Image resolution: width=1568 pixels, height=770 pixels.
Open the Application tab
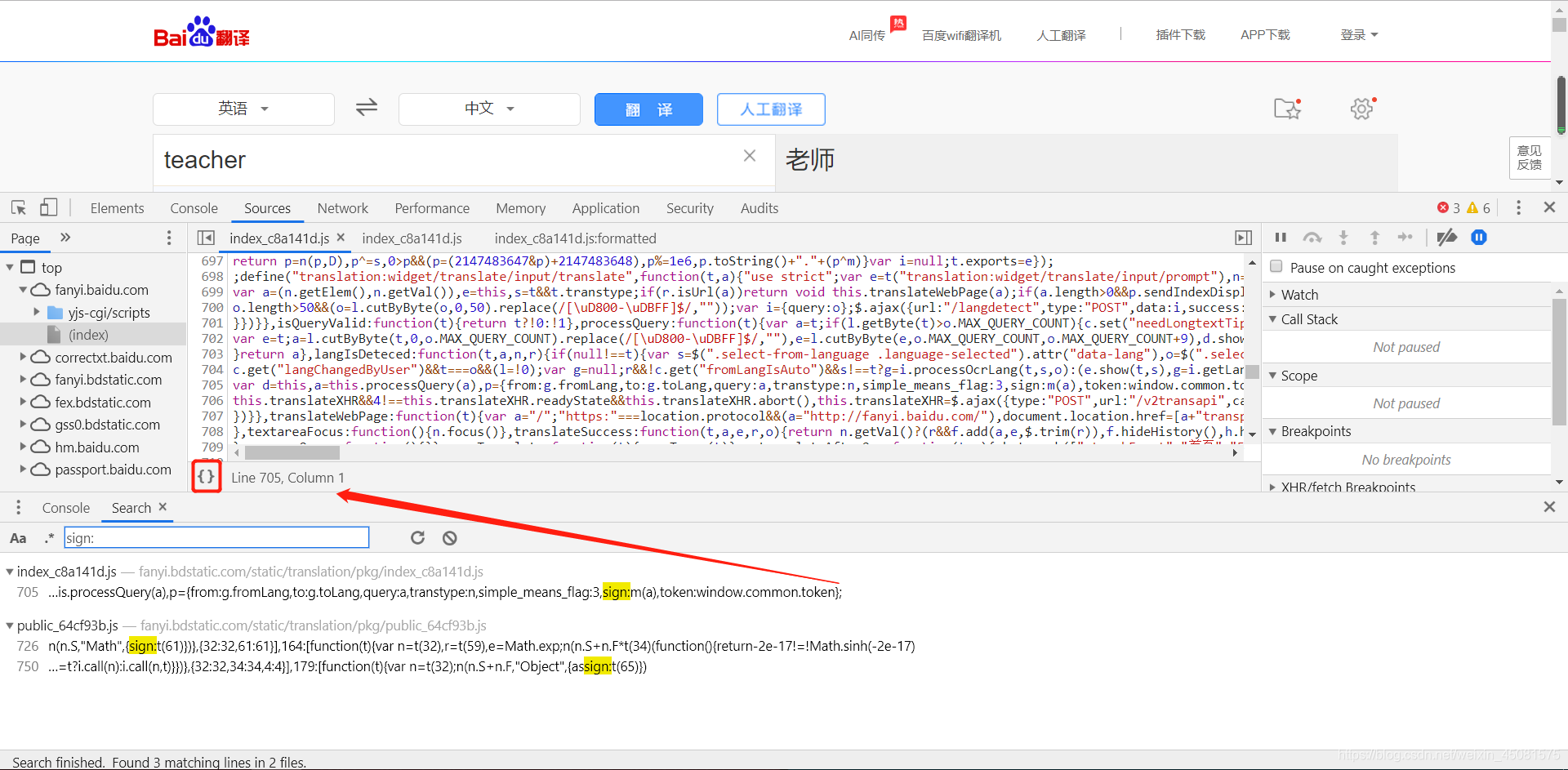click(606, 208)
